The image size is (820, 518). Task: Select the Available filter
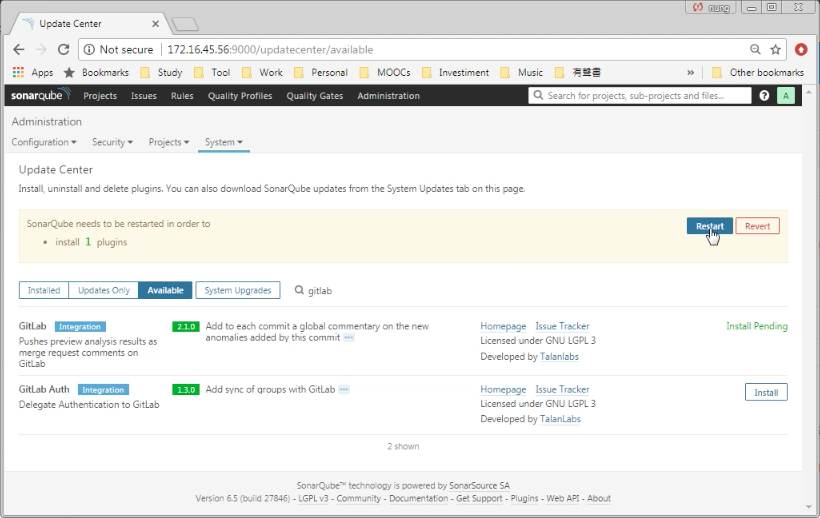coord(165,290)
